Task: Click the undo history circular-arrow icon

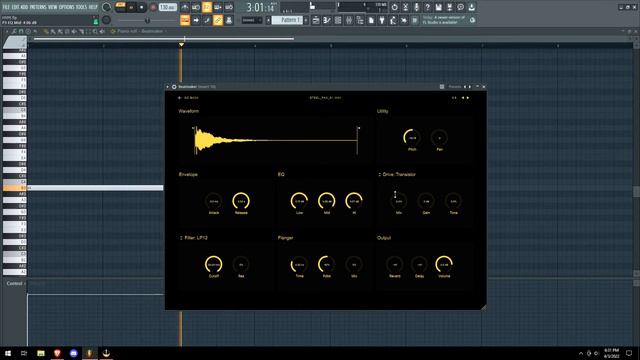Action: pyautogui.click(x=394, y=7)
